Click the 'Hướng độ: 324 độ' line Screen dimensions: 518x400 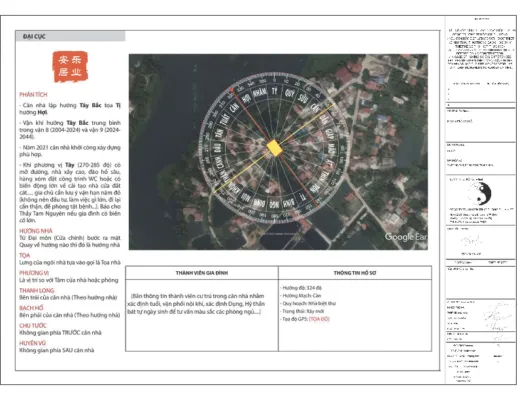click(x=302, y=288)
